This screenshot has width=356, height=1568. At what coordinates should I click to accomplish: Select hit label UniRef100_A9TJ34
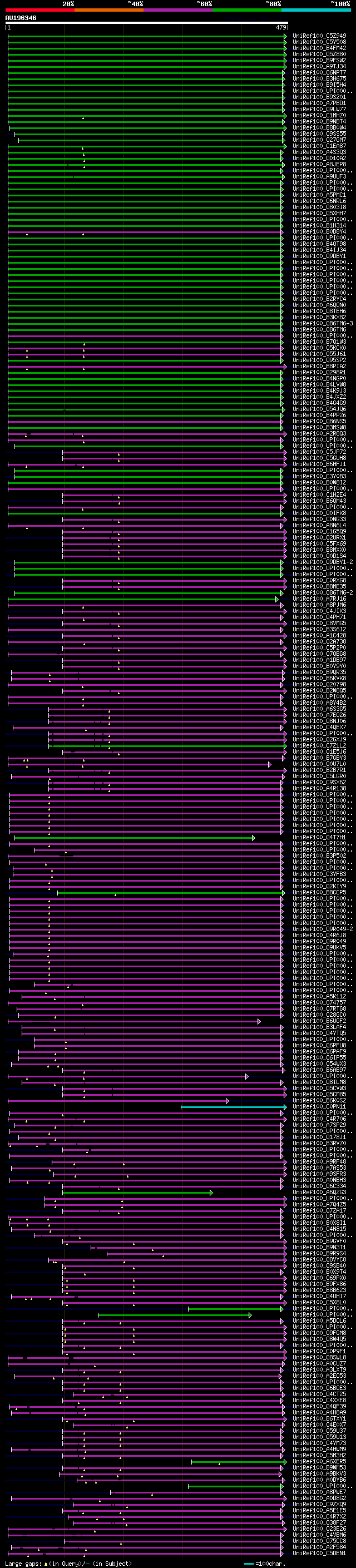(319, 66)
